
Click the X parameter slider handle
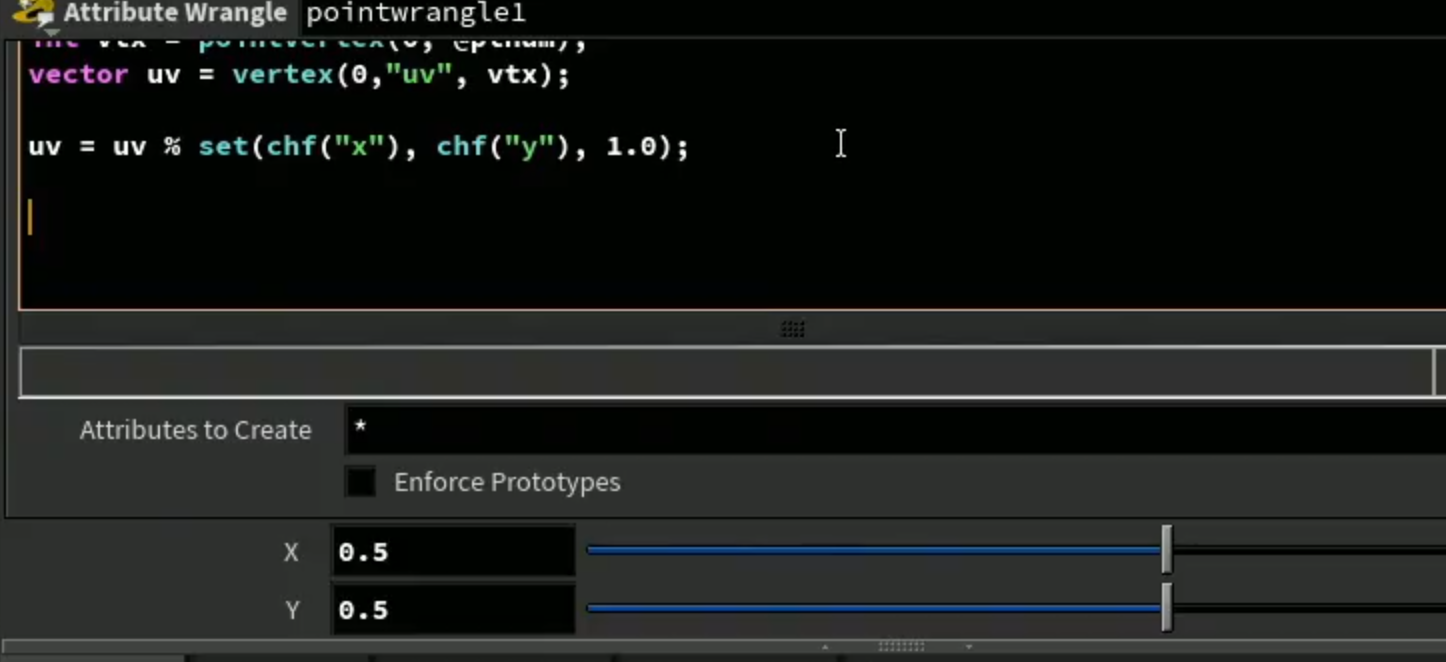click(x=1166, y=550)
